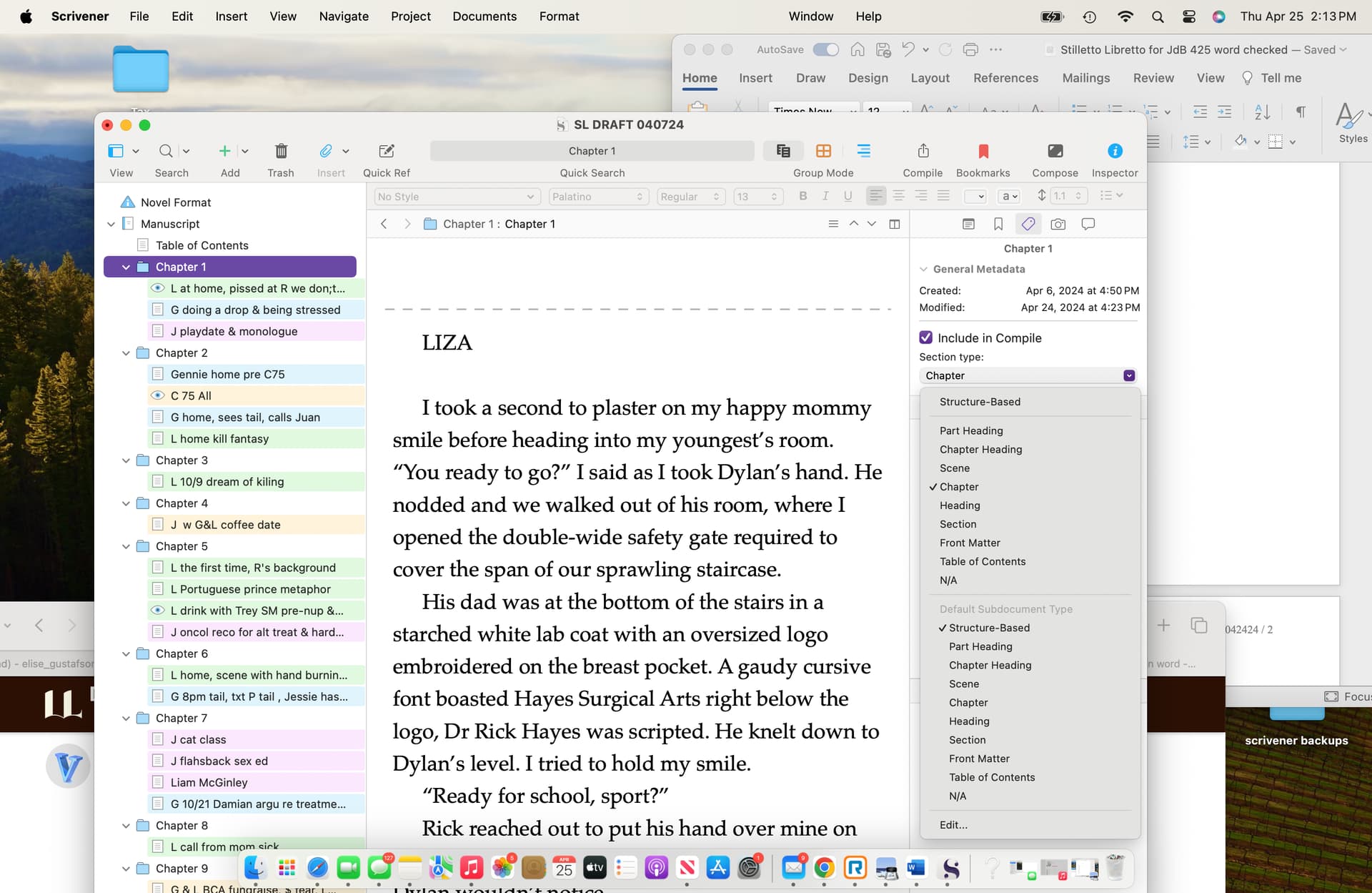The image size is (1372, 893).
Task: Choose Chapter Heading section type
Action: point(980,449)
